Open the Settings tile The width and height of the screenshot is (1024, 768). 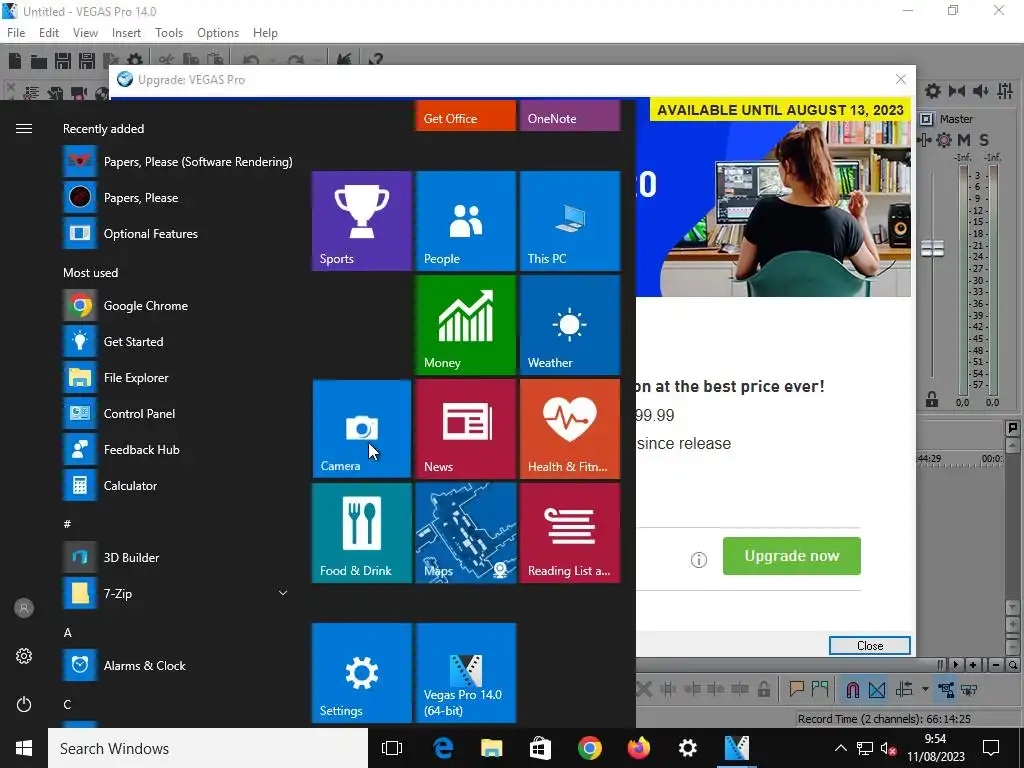click(362, 673)
